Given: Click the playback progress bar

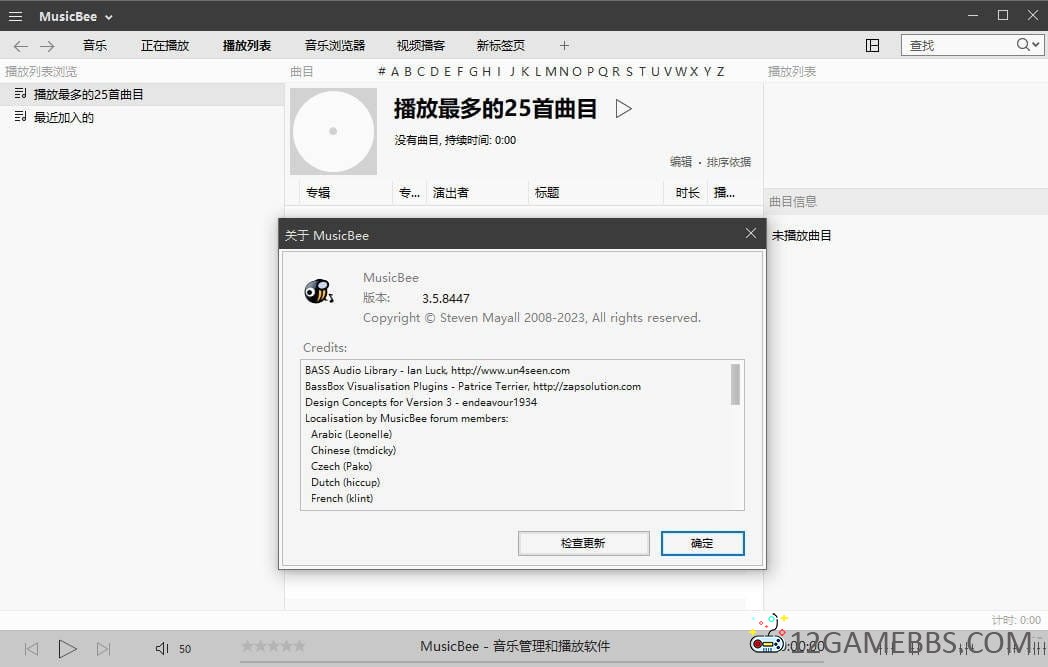Looking at the screenshot, I should tap(531, 662).
